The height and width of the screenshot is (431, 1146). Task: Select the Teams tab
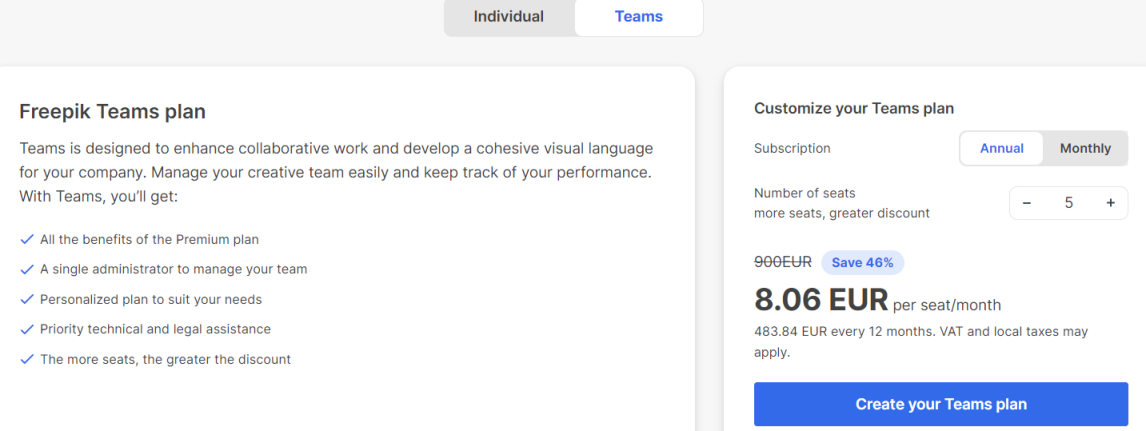point(638,17)
